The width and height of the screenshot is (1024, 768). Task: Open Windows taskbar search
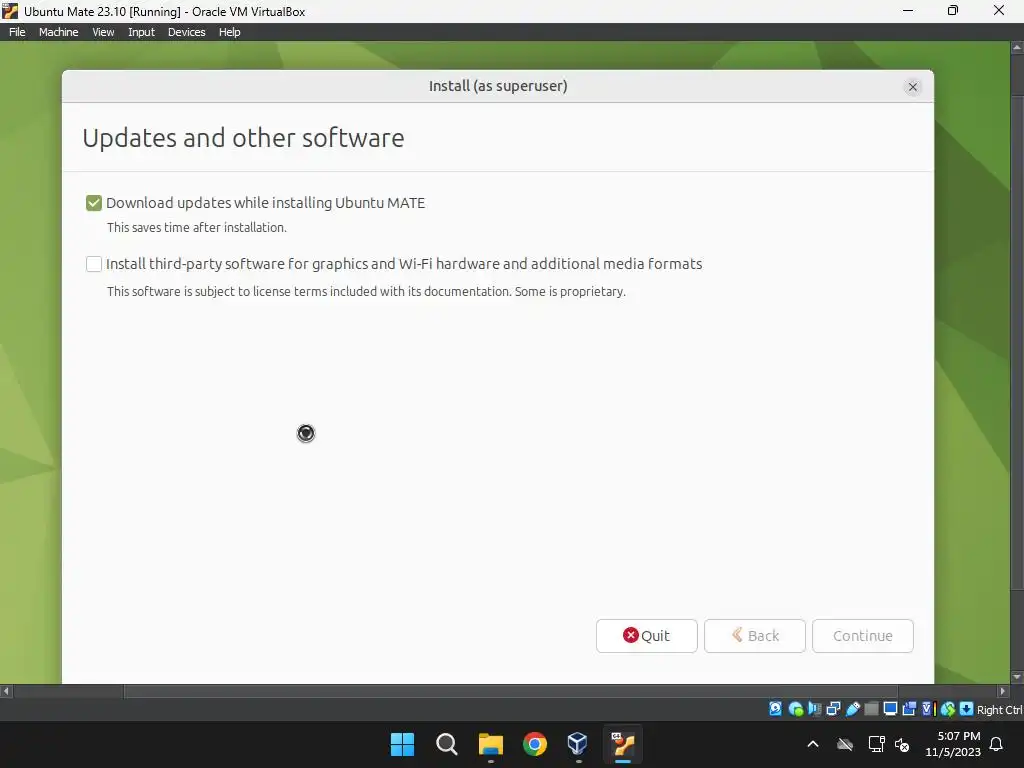[x=447, y=744]
